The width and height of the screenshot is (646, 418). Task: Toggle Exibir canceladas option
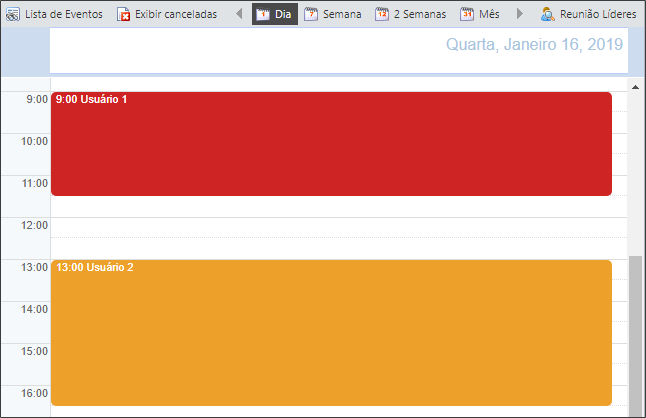tap(167, 14)
